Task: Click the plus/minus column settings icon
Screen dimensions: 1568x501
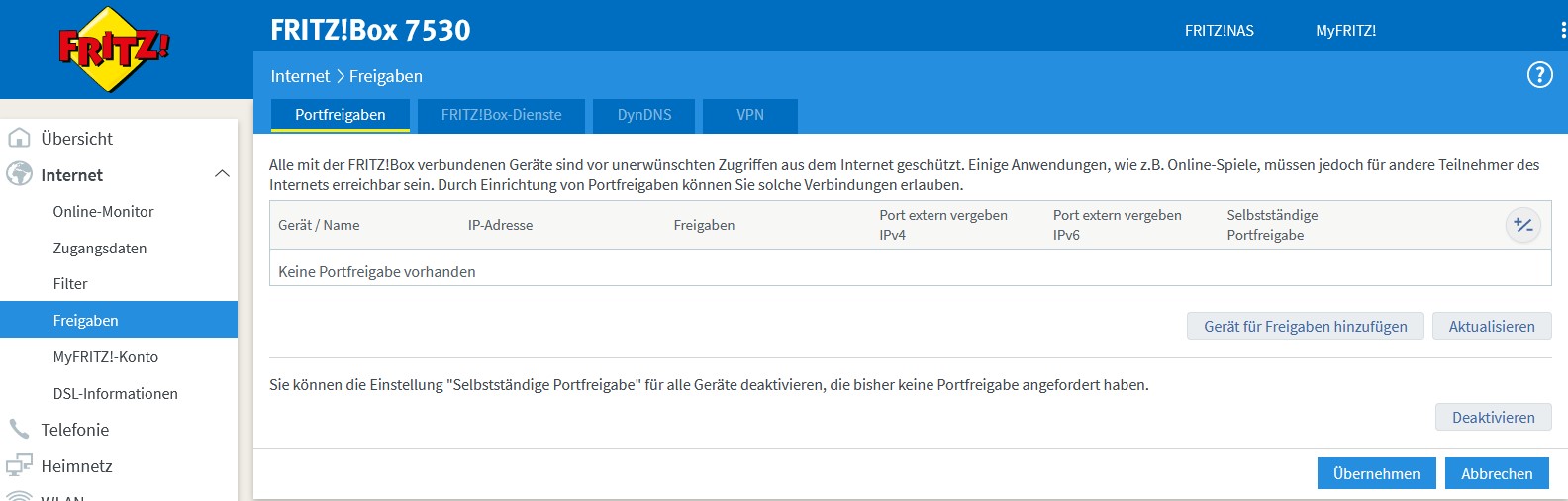Action: pyautogui.click(x=1522, y=226)
